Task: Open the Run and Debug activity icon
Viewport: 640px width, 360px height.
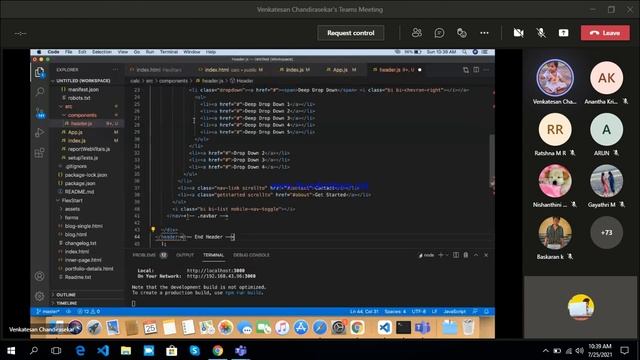Action: pyautogui.click(x=40, y=133)
